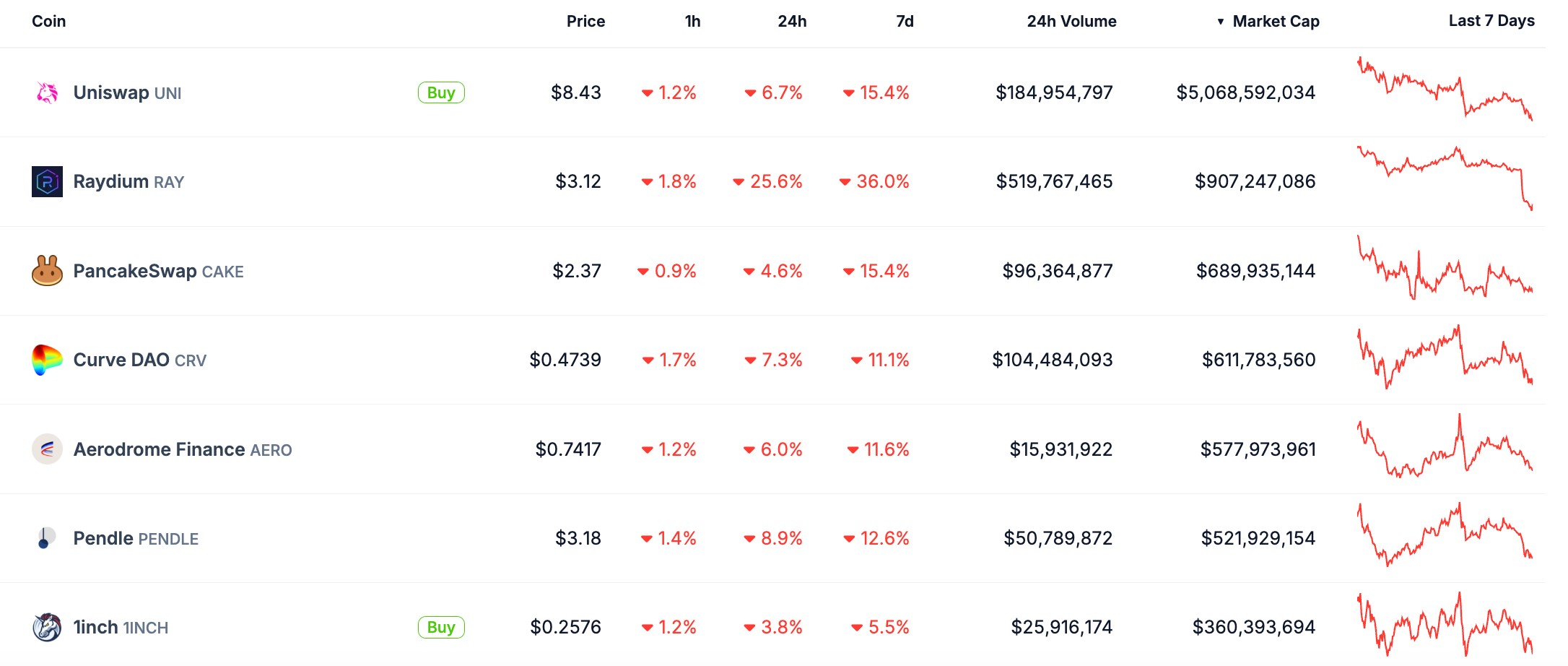
Task: Sort by the 24h Volume column header
Action: [1071, 22]
